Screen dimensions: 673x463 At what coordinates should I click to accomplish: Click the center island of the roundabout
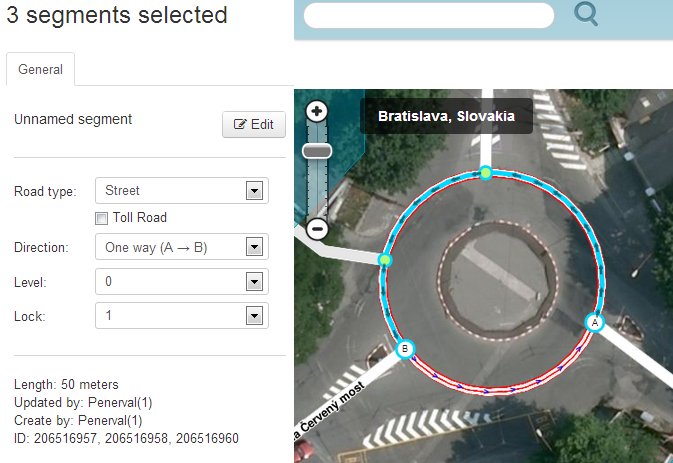(x=491, y=279)
